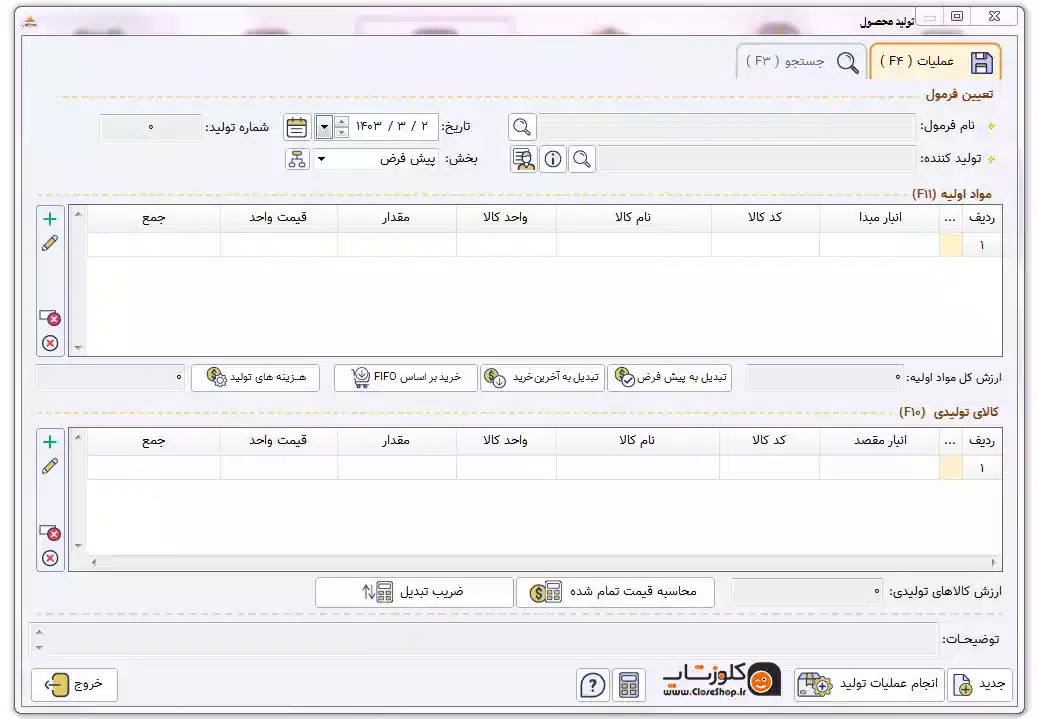The width and height of the screenshot is (1038, 719).
Task: Edit row in کالای تولیدی table (pencil icon)
Action: tap(50, 466)
